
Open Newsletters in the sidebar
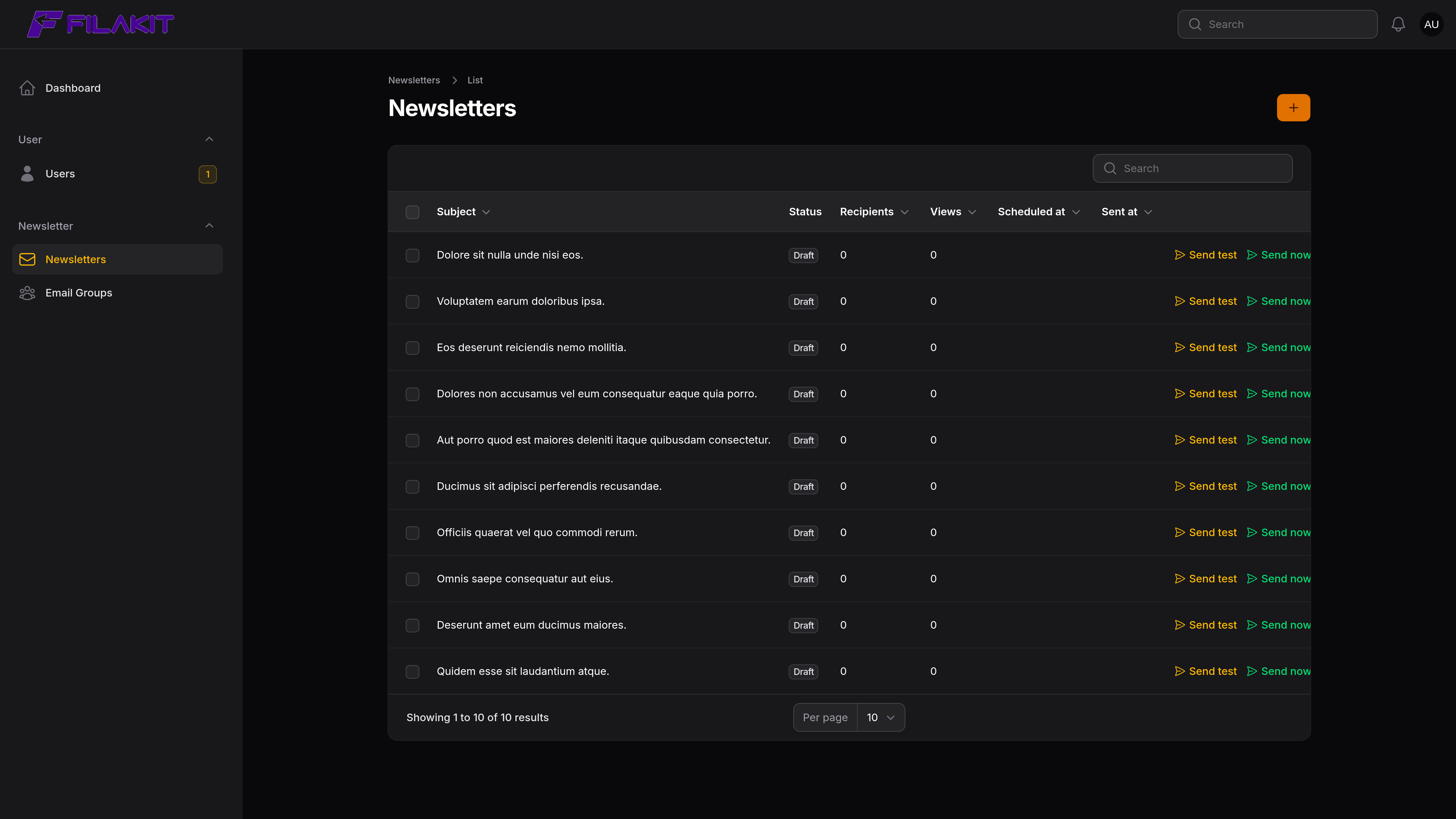tap(118, 259)
